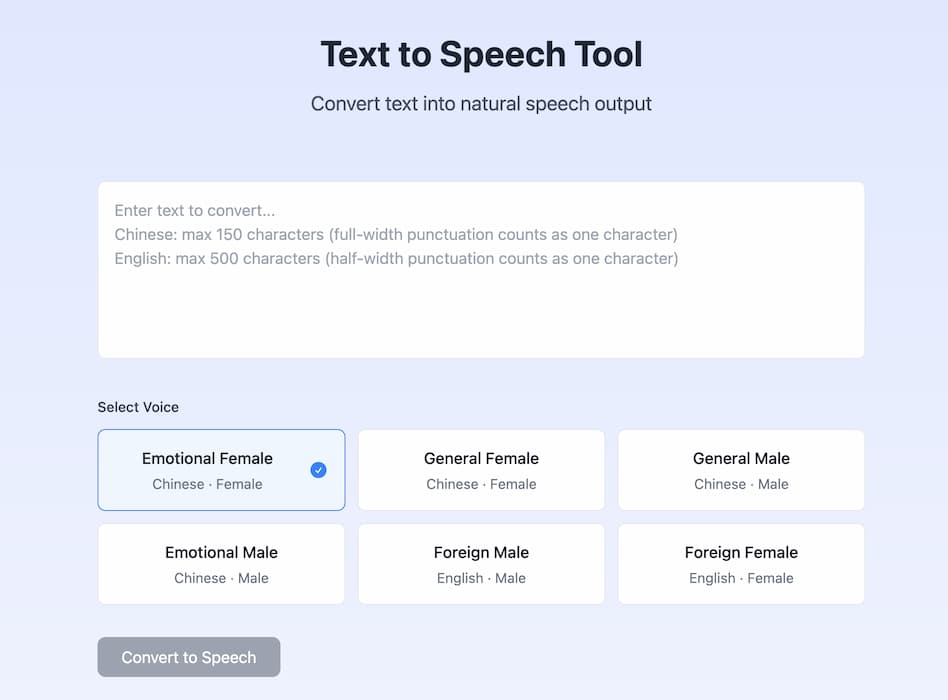
Task: Pick the Emotional Male voice
Action: click(221, 564)
